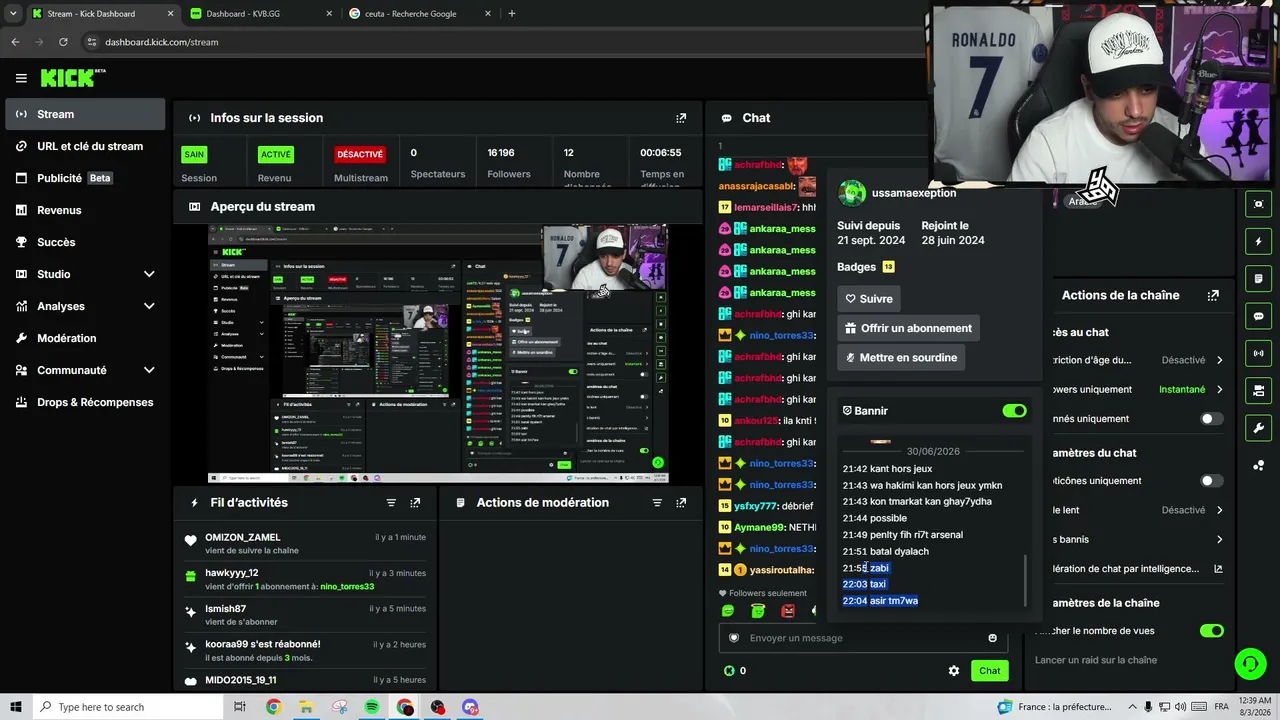Click the Envoyer un message field
The image size is (1280, 720).
click(x=863, y=638)
